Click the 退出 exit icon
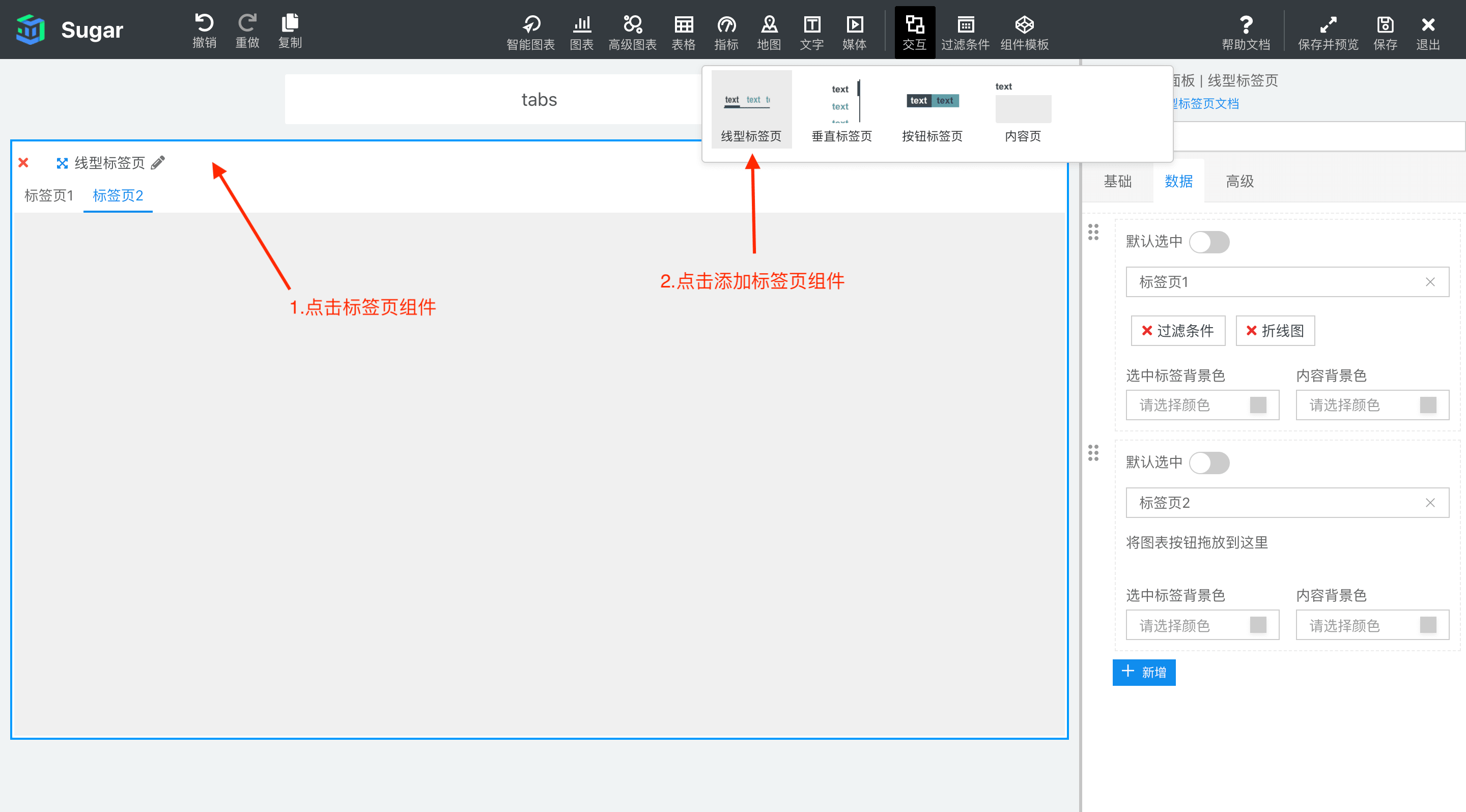This screenshot has height=812, width=1466. coord(1428,33)
